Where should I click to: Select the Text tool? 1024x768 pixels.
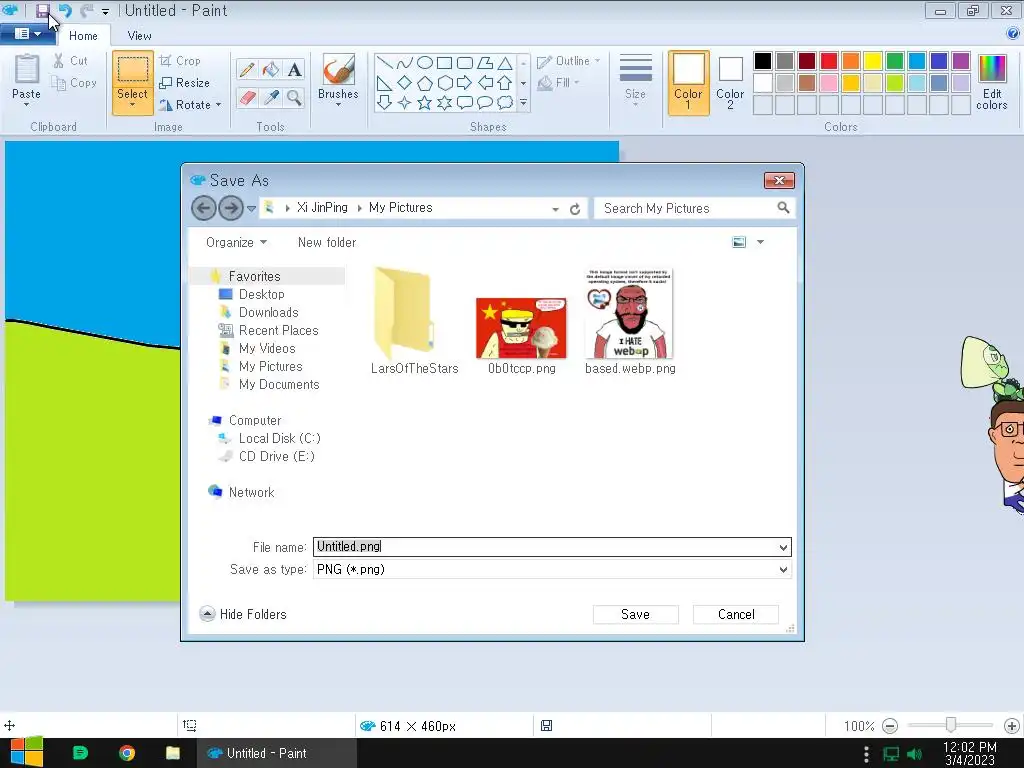pyautogui.click(x=295, y=69)
